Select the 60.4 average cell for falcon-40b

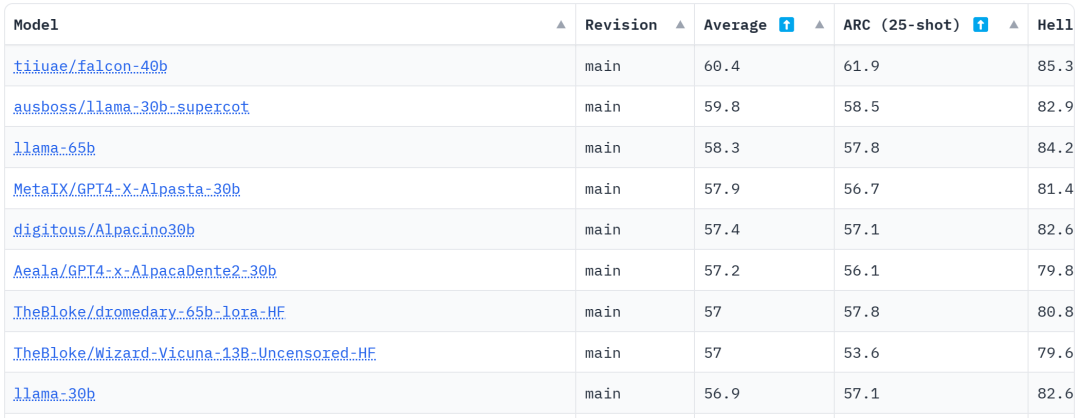pos(765,66)
